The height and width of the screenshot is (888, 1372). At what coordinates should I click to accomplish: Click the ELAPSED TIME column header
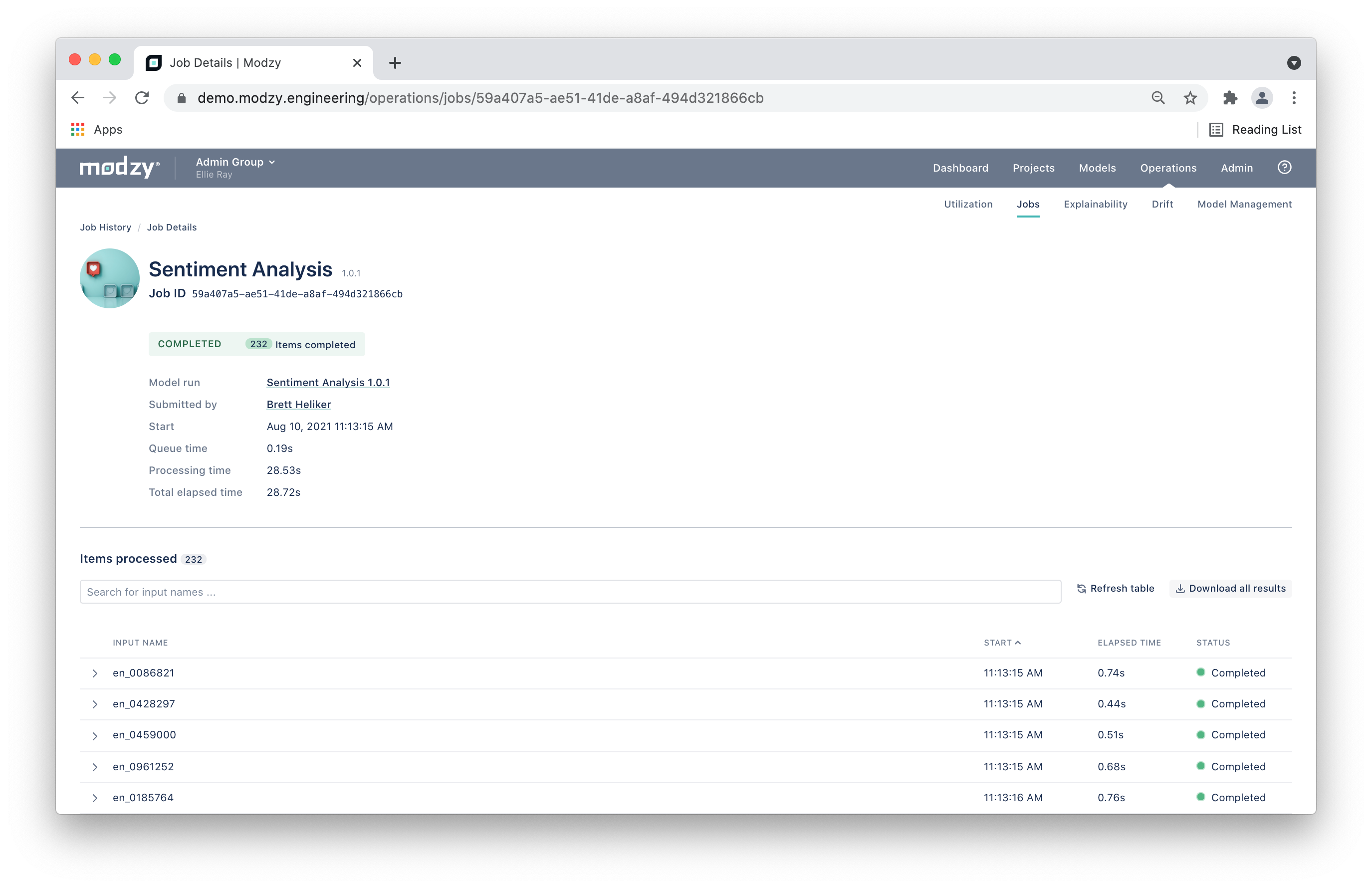point(1129,643)
